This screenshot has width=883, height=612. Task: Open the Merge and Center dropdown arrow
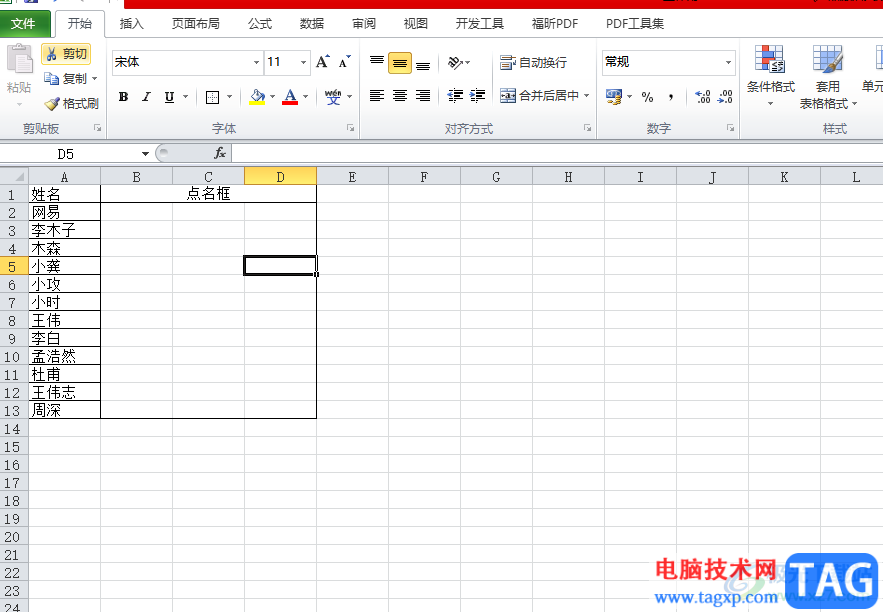[586, 96]
